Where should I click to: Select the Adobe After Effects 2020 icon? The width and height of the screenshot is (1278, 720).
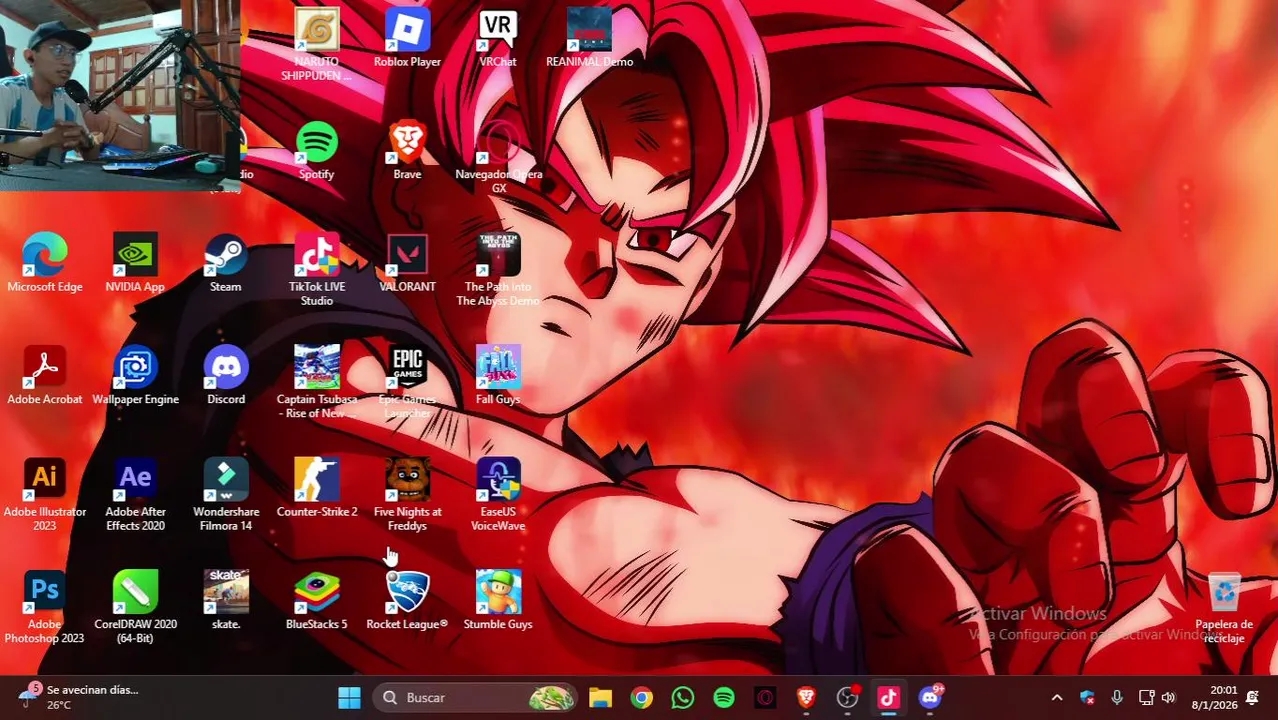(135, 495)
